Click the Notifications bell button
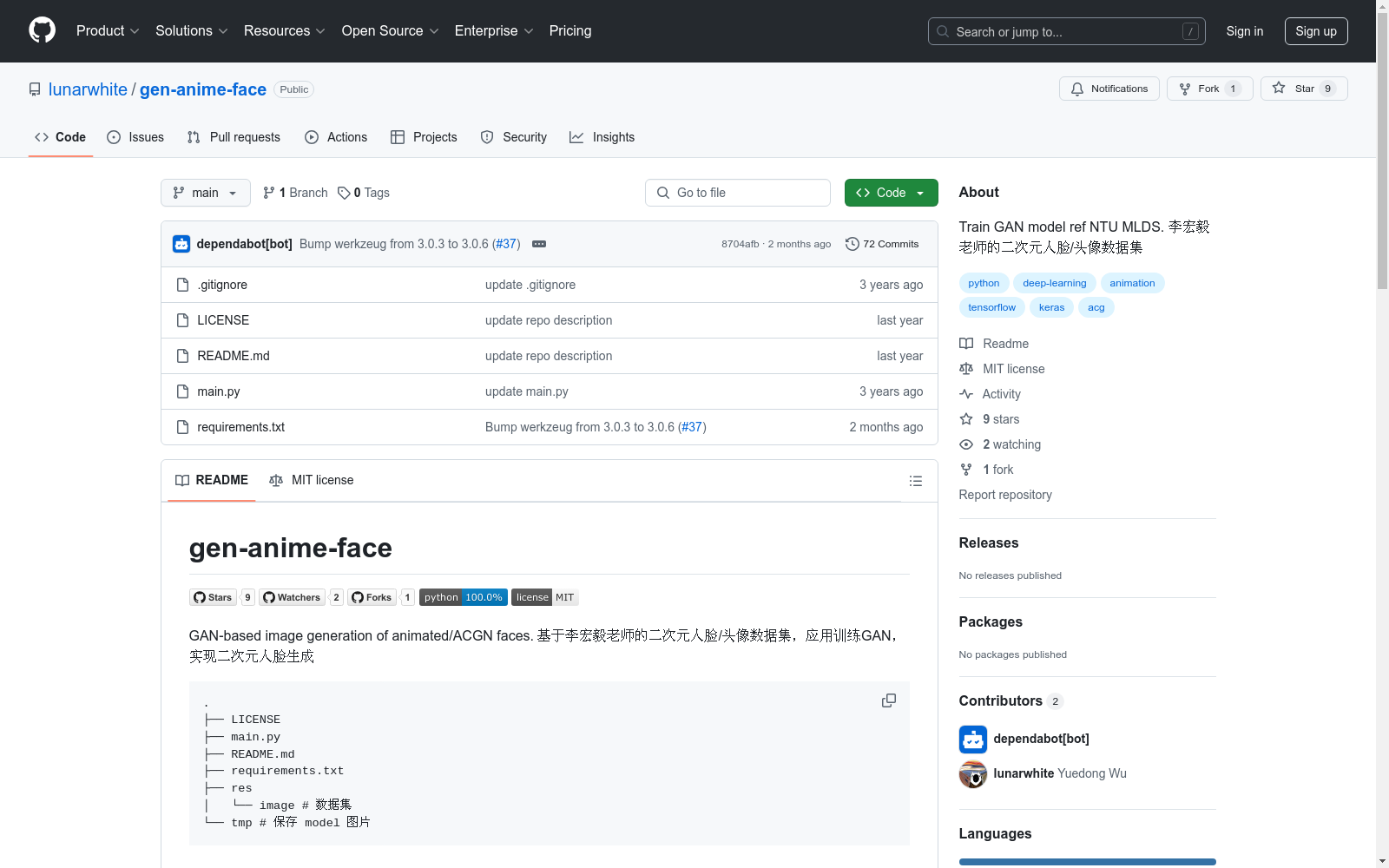This screenshot has height=868, width=1389. click(1109, 89)
